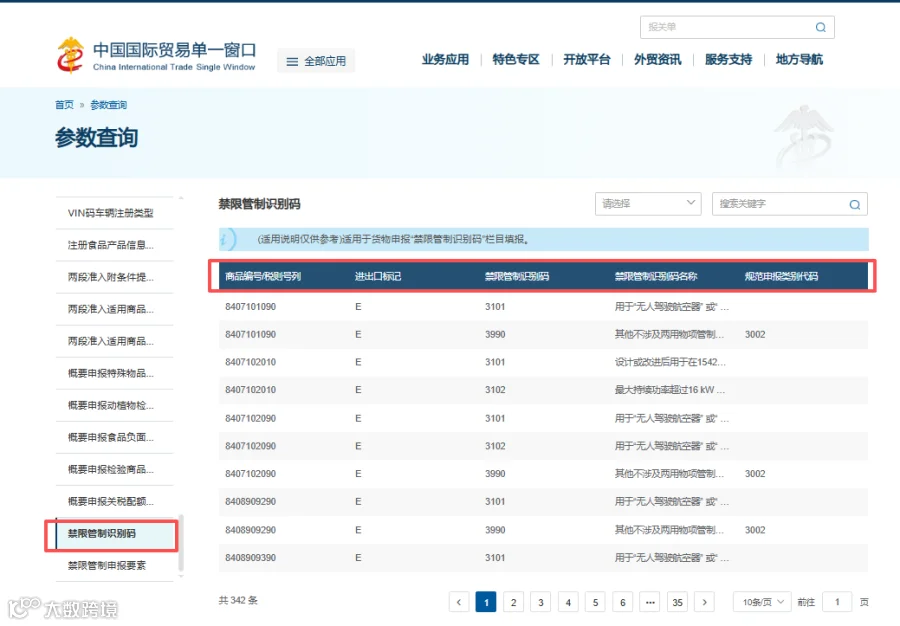This screenshot has width=900, height=626.
Task: Open the 10条/页 page size dropdown
Action: 762,602
